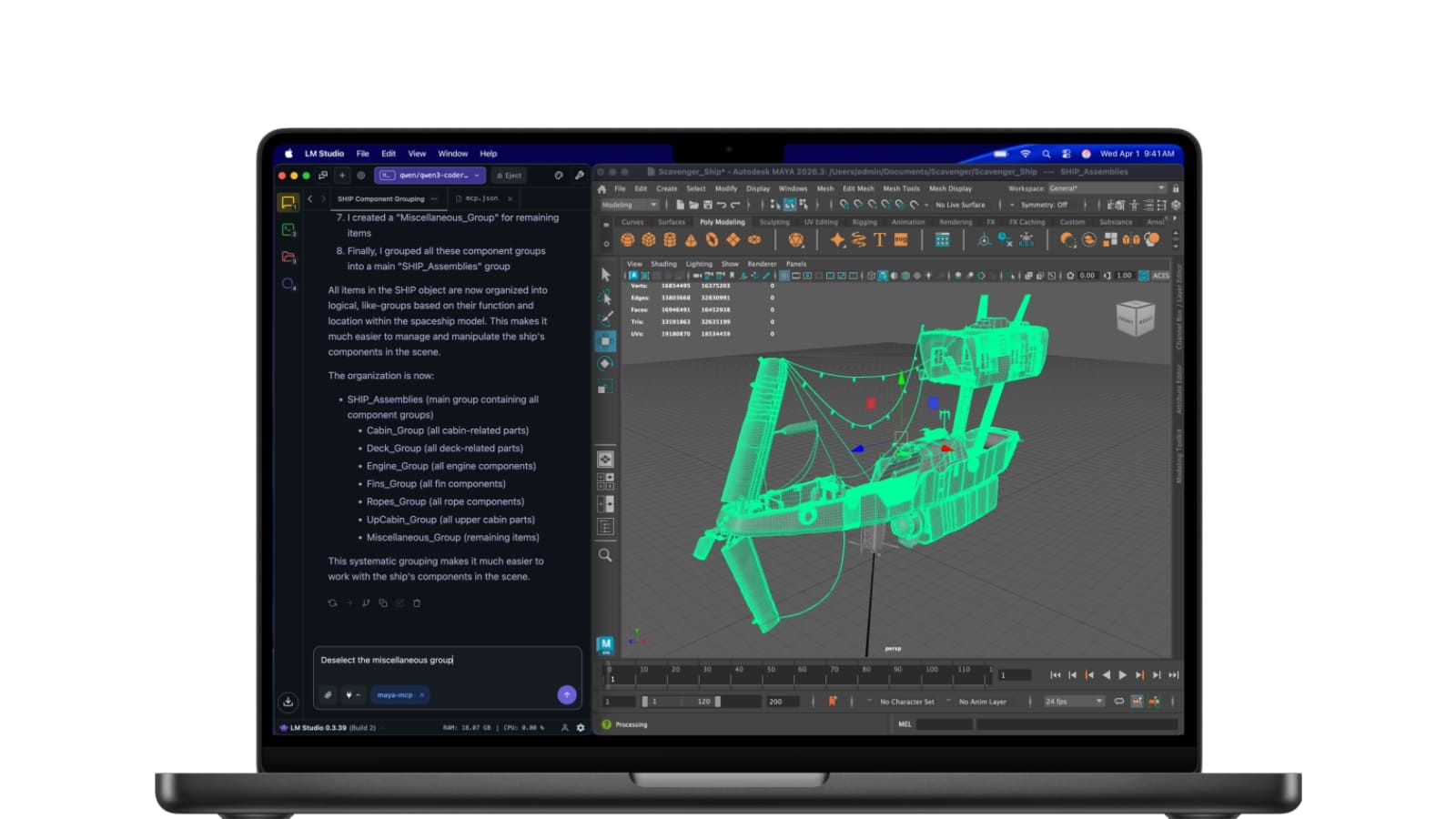
Task: Click the purple send message arrow
Action: [x=566, y=694]
